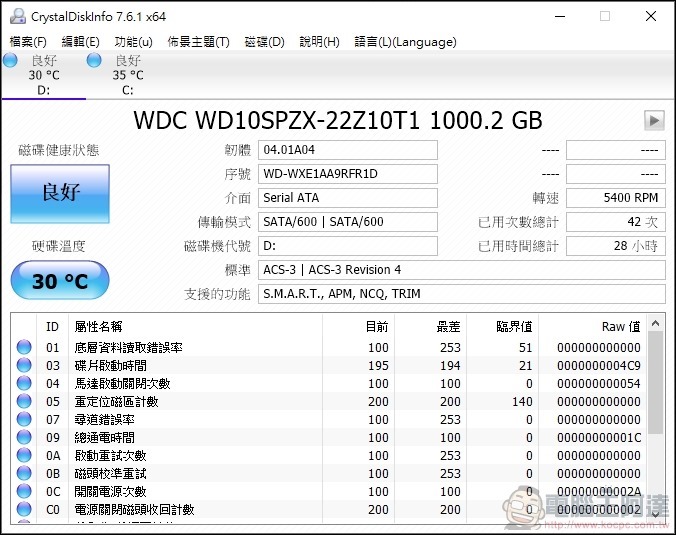Click the serial number field WD-WXE1AA9RFR1D

[x=348, y=174]
